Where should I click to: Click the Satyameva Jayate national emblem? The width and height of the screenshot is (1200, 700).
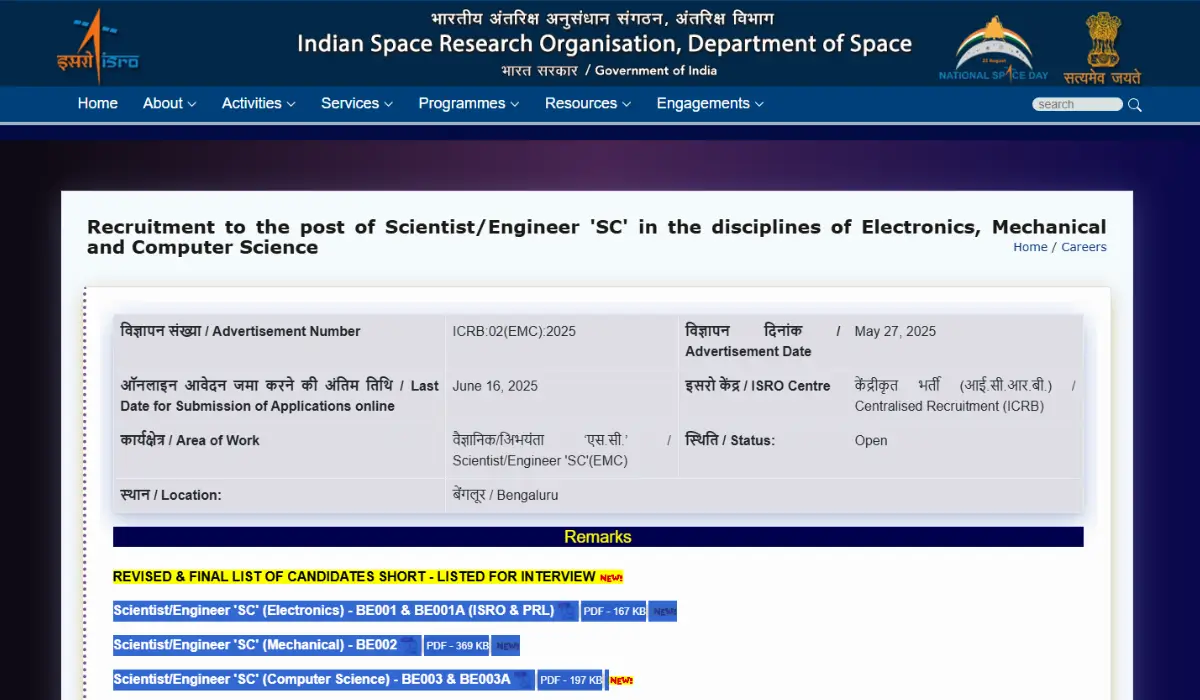pyautogui.click(x=1102, y=48)
